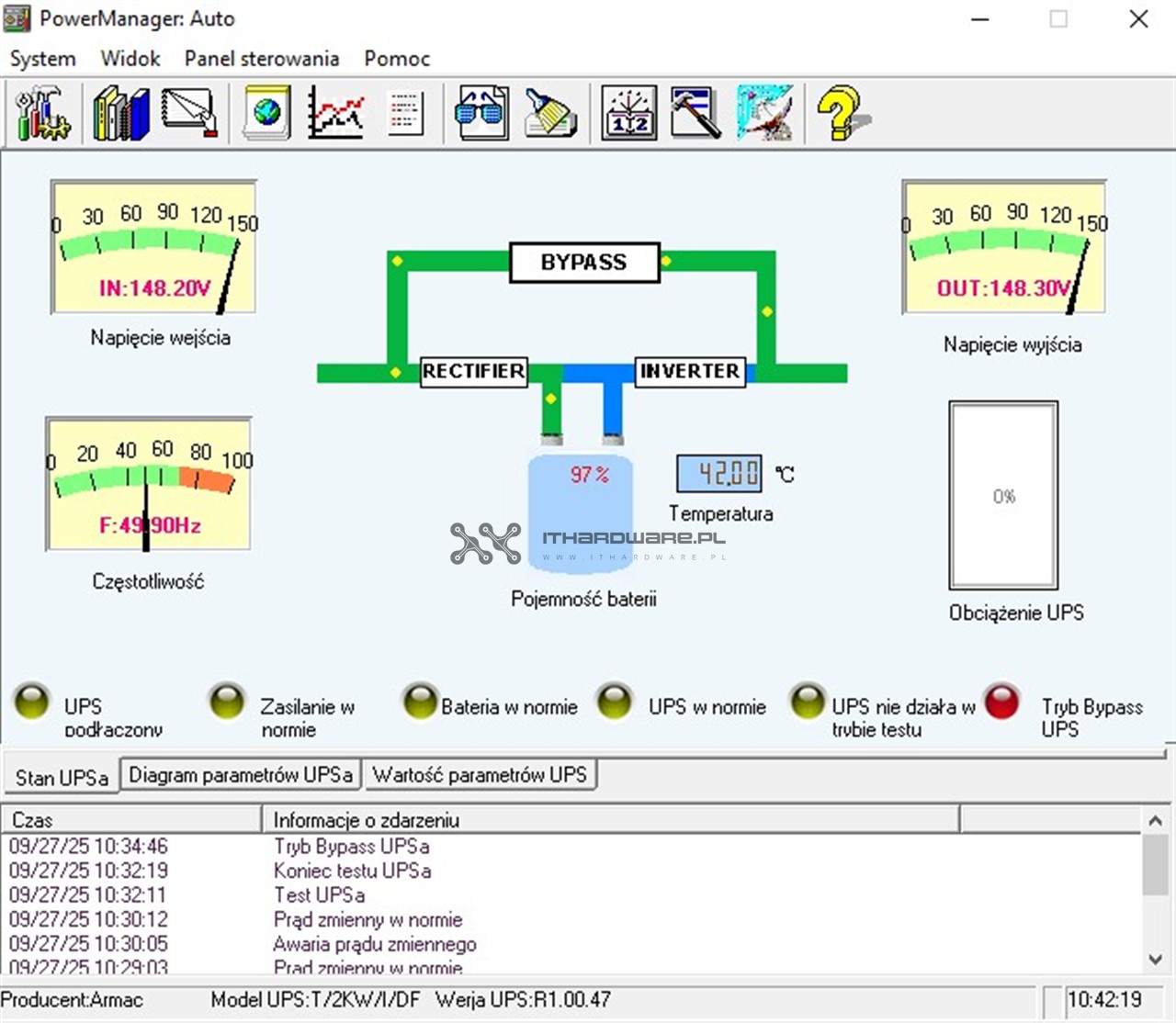Viewport: 1176px width, 1023px height.
Task: Switch to Wartość parametrów UPS tab
Action: pos(479,775)
